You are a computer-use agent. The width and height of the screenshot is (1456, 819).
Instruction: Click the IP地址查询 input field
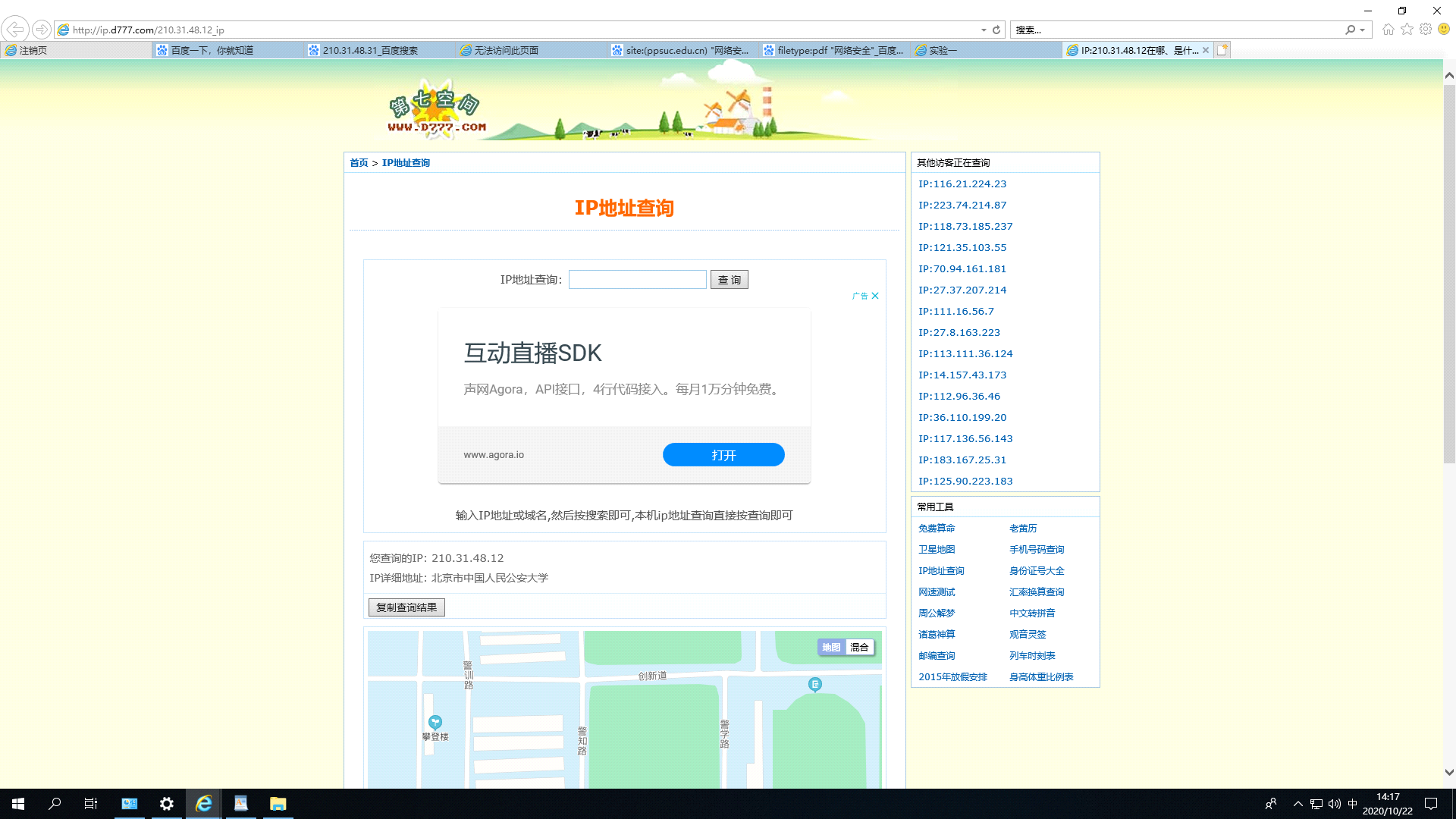(637, 280)
